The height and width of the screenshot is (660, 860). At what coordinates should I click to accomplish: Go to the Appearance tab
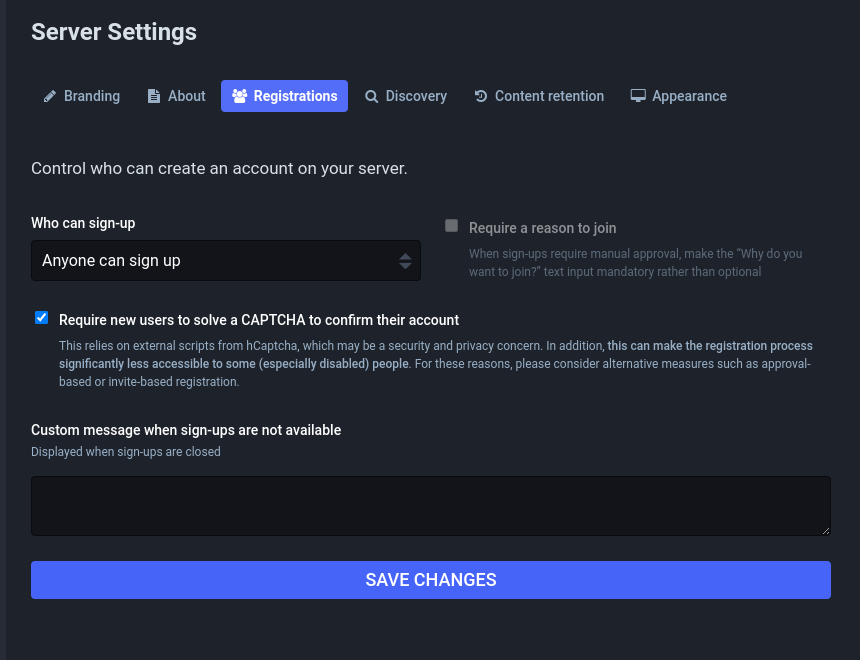pyautogui.click(x=678, y=96)
